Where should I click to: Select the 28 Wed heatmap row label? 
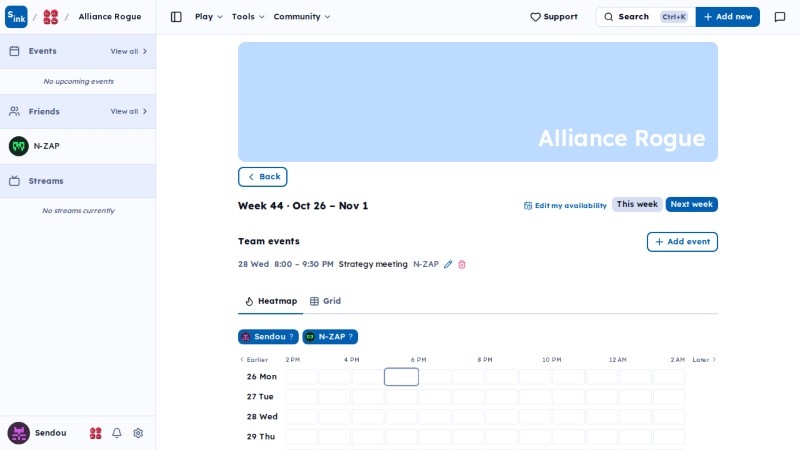point(262,416)
